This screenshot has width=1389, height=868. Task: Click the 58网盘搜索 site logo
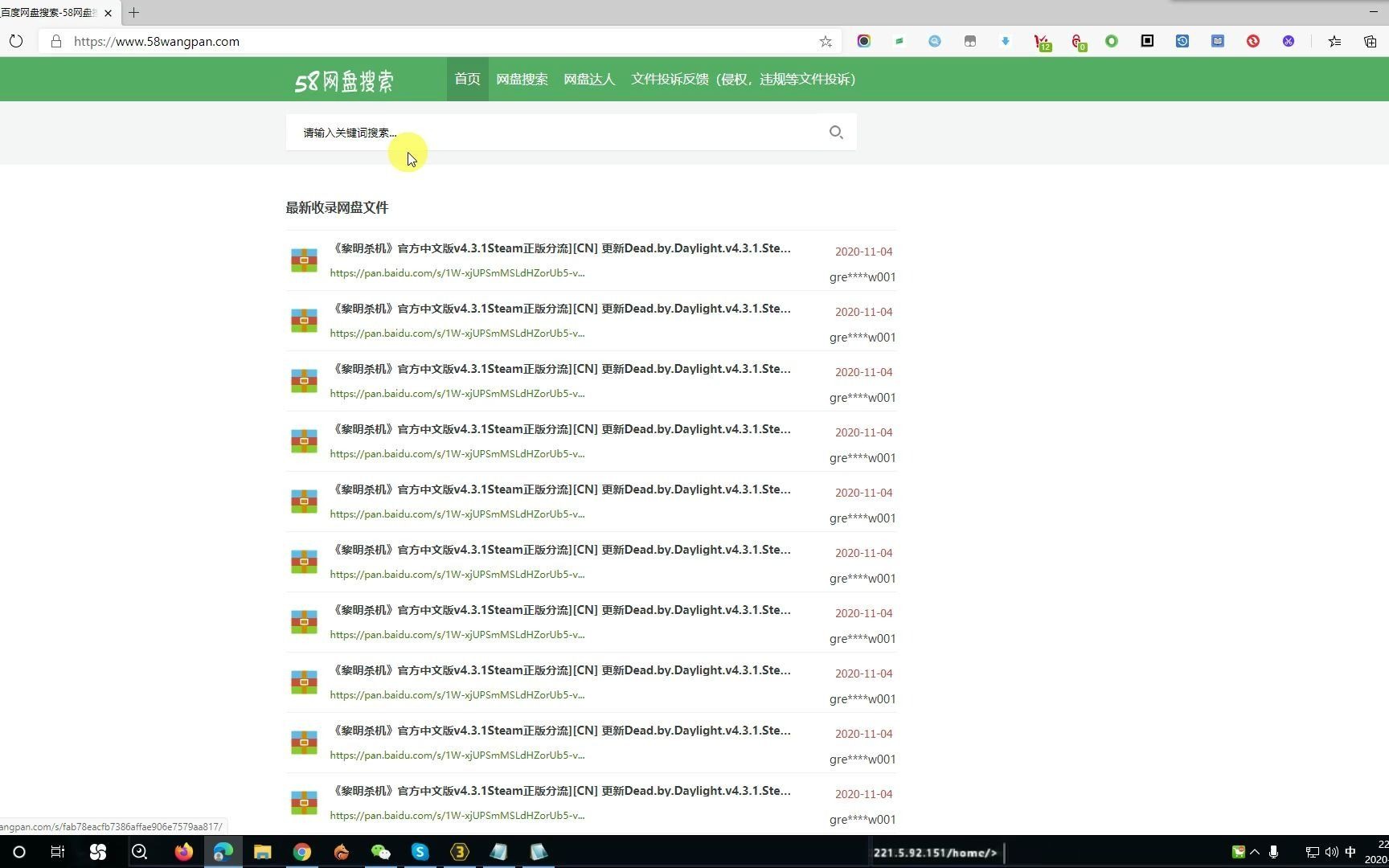[344, 80]
